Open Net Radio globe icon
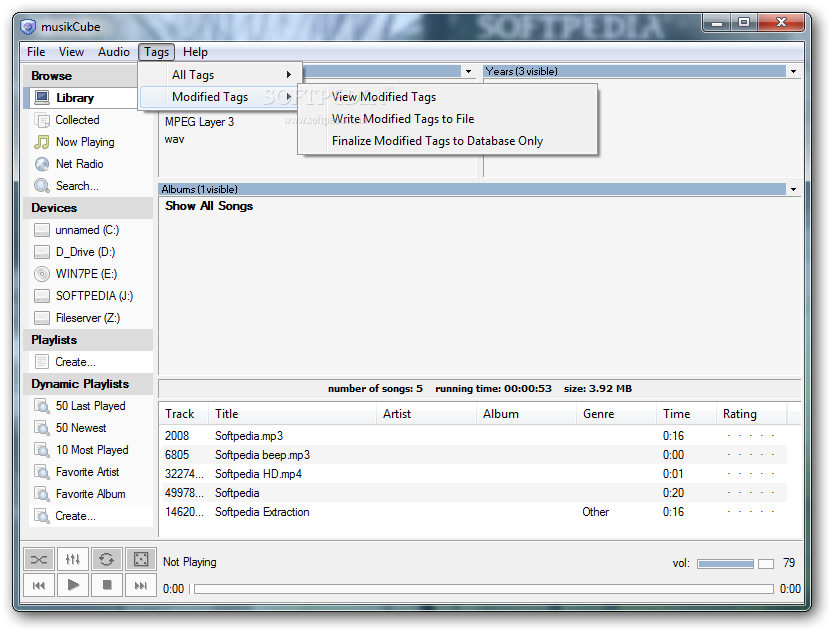The image size is (832, 632). (41, 164)
